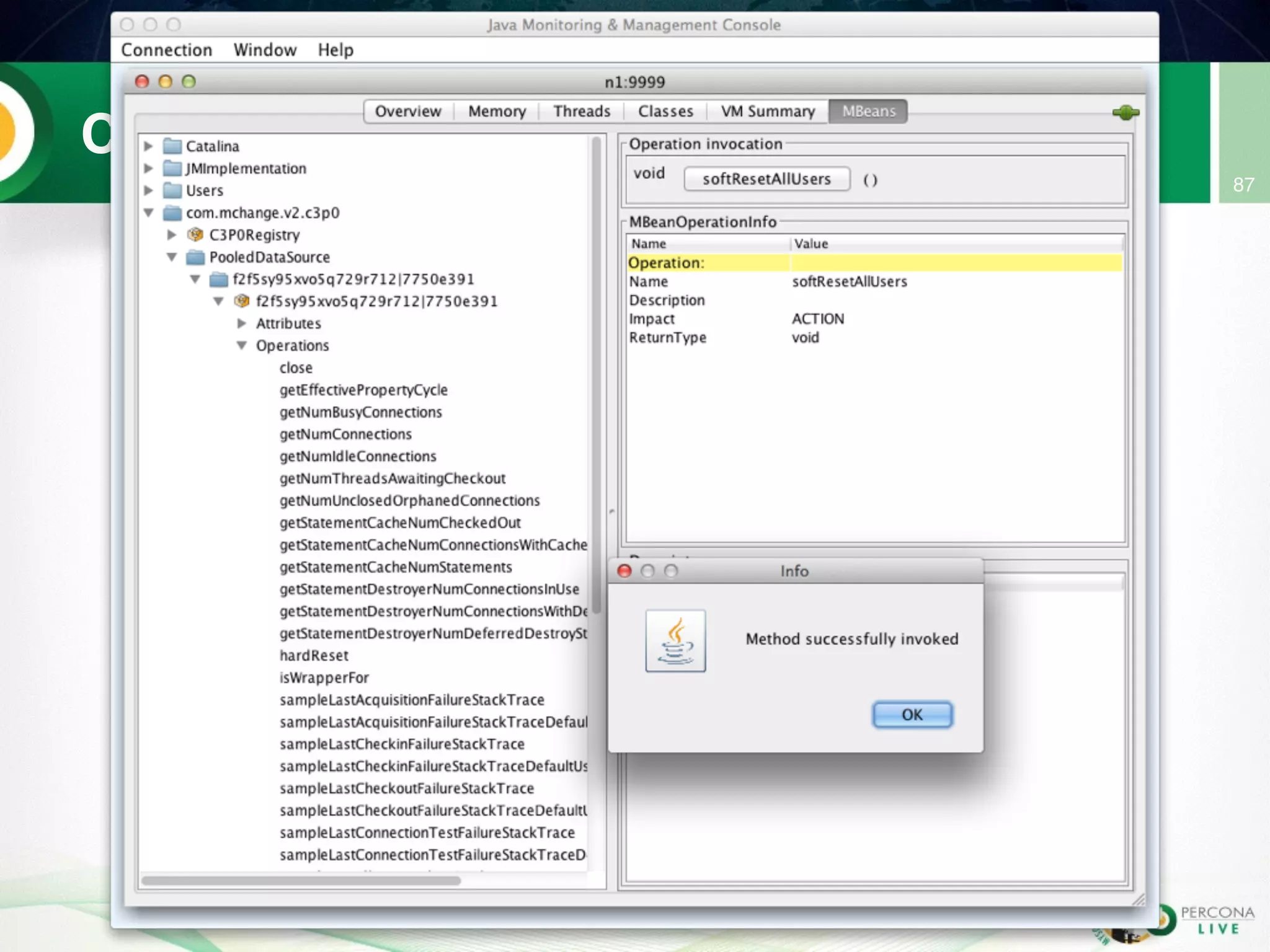Select sampleLastAcquisitionFailureStackTrace operation

tap(412, 700)
